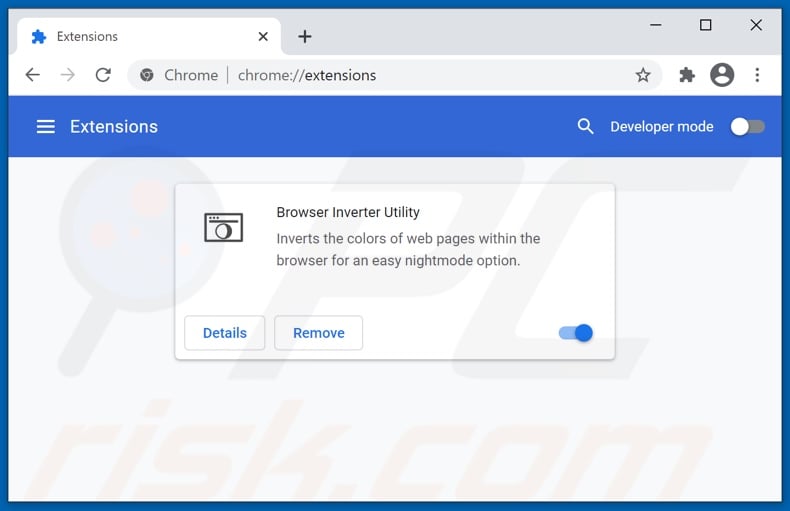Click the forward navigation arrow
Viewport: 790px width, 511px height.
pos(68,75)
